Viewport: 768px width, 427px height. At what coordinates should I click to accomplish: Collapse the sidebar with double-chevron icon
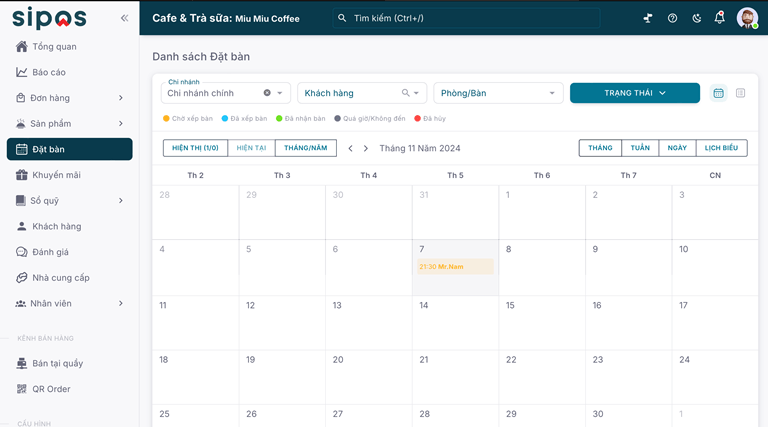click(124, 18)
